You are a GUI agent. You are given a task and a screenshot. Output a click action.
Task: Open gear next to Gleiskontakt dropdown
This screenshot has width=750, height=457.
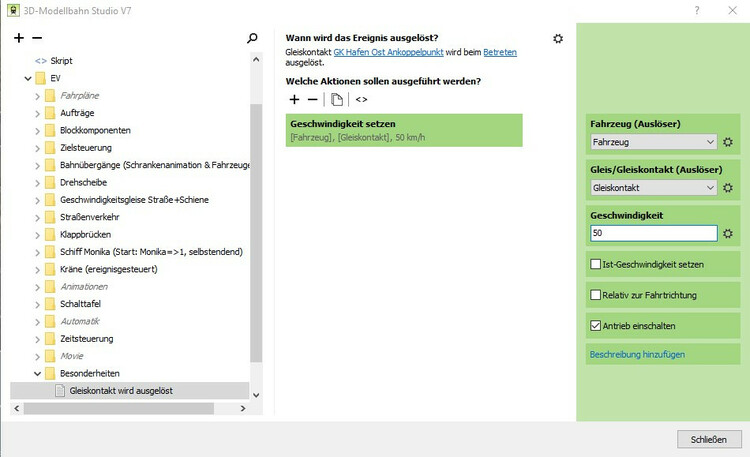(728, 188)
